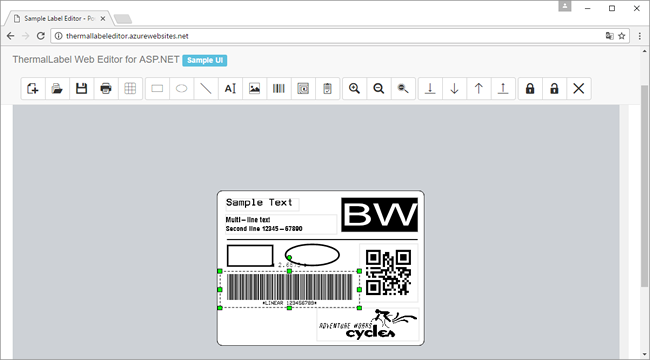The image size is (650, 360).
Task: Select the QR code item
Action: click(388, 272)
